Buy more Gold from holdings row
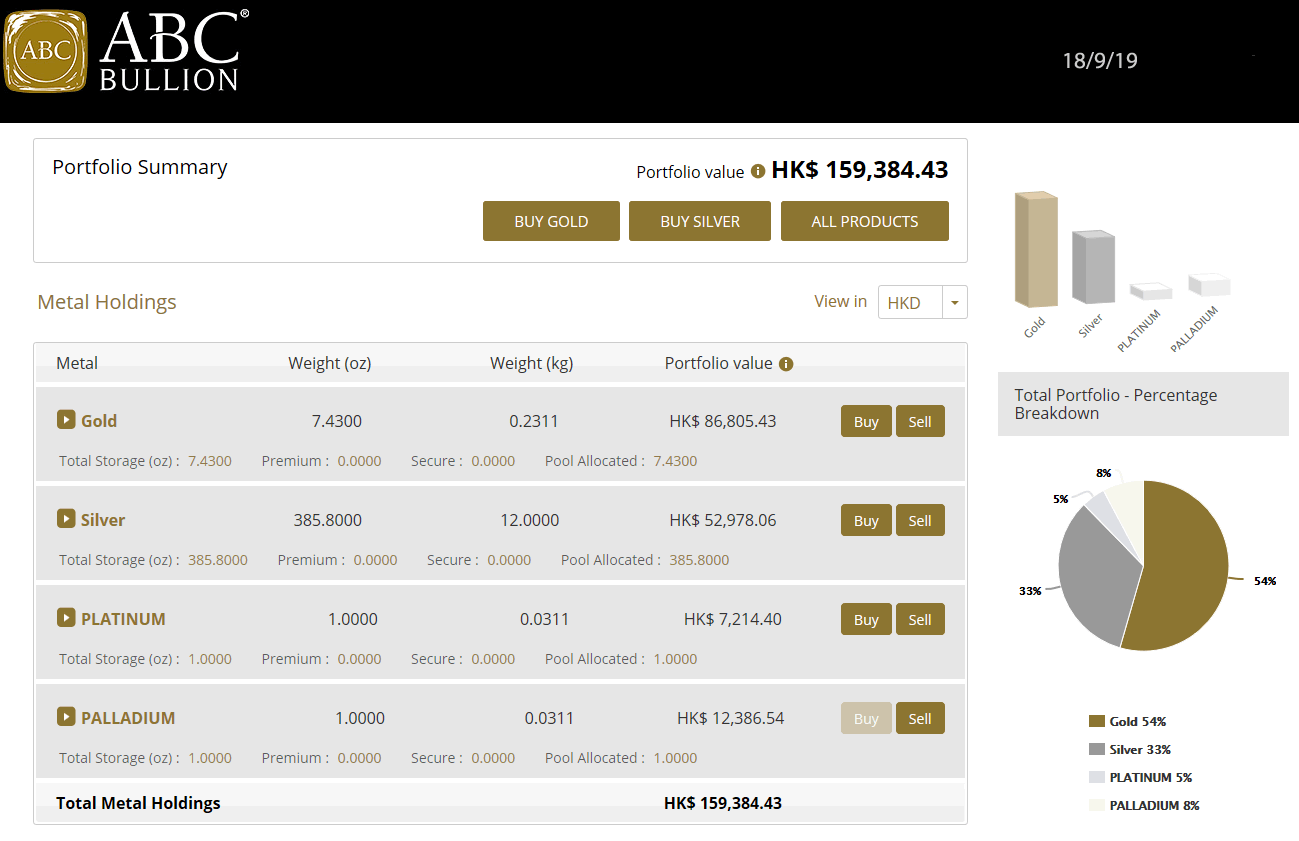 coord(866,421)
